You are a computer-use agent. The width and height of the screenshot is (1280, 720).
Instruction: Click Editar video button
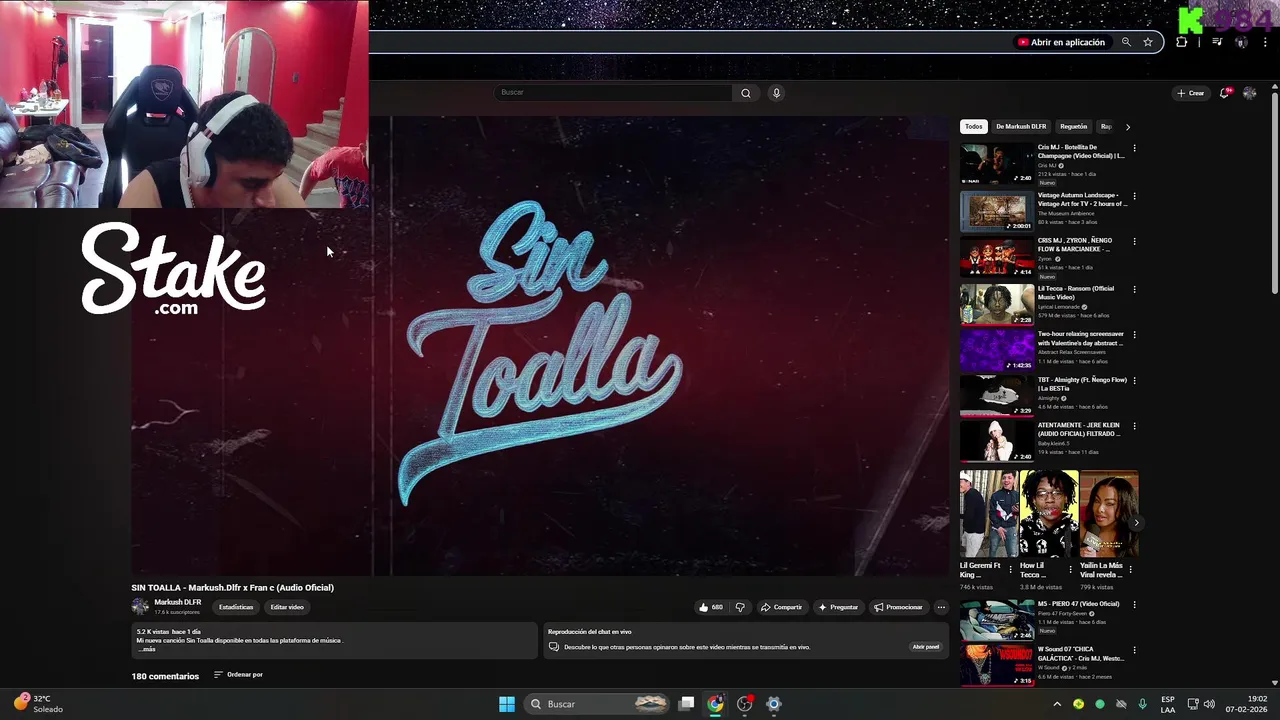coord(287,607)
